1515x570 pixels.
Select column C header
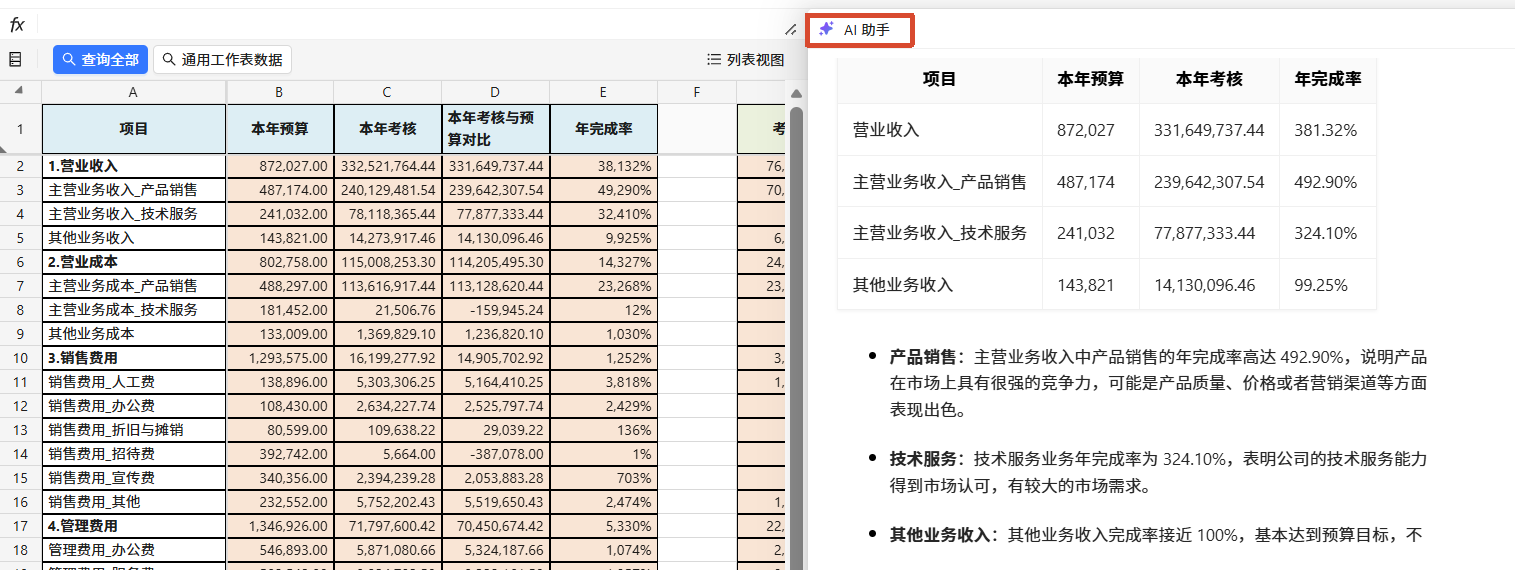click(387, 92)
